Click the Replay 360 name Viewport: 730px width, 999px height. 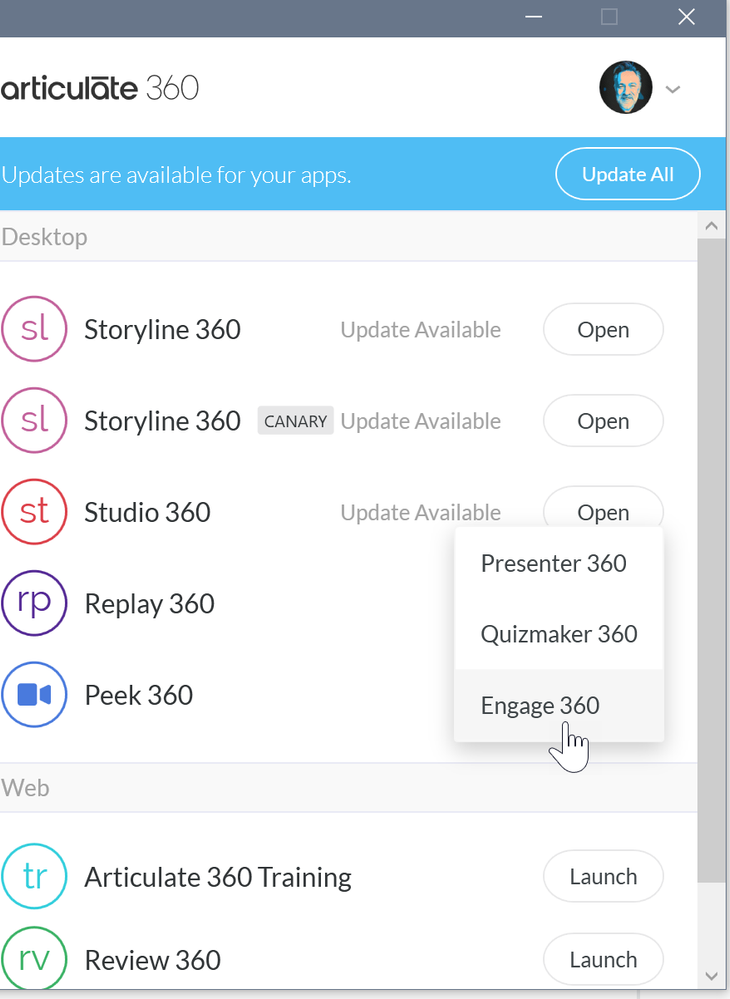point(150,604)
